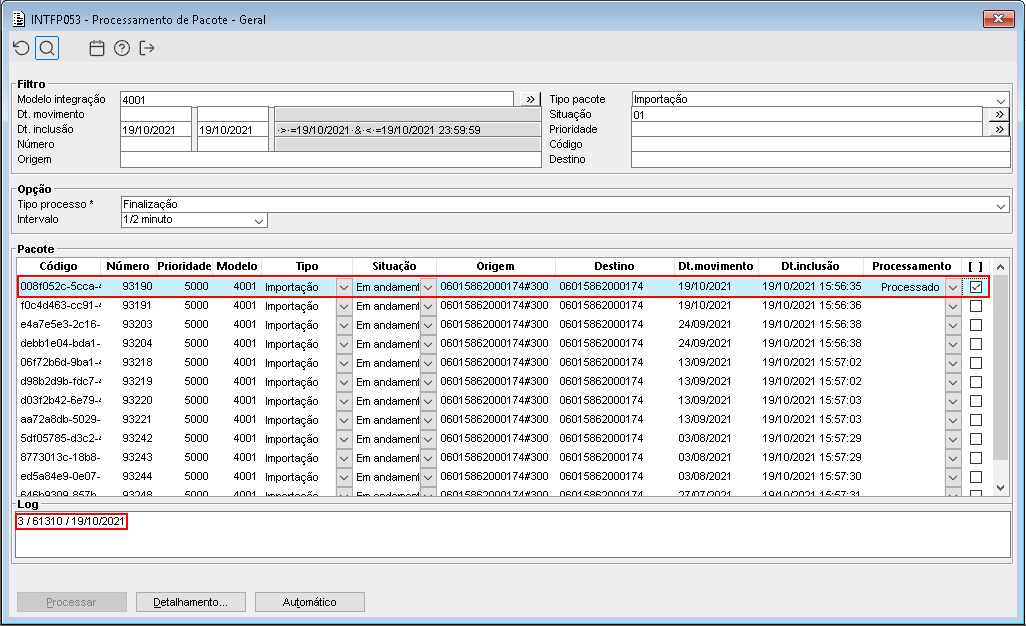Tick the checkbox for package 93218
Screen dimensions: 1026x626
[976, 363]
